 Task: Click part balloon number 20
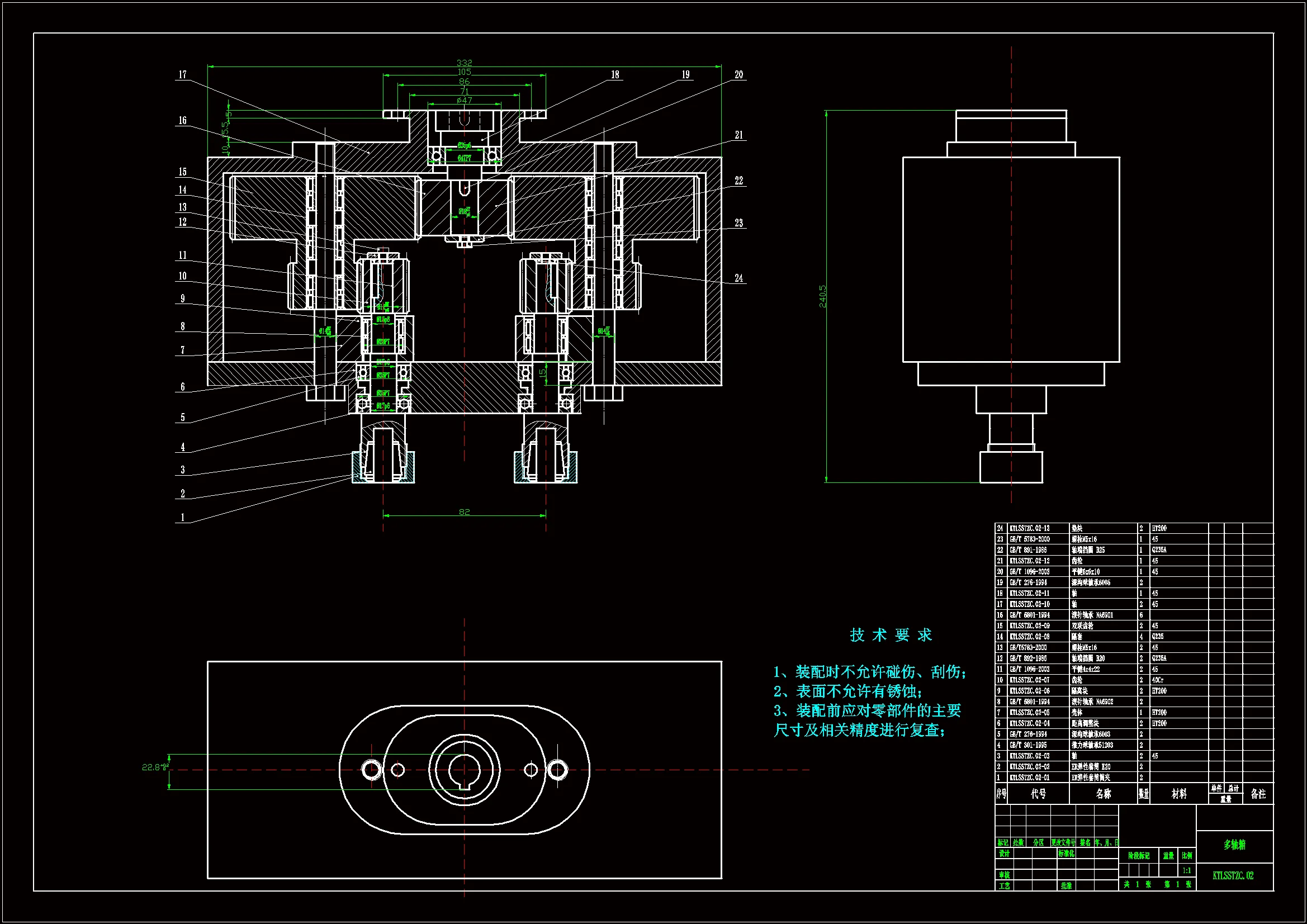point(738,74)
